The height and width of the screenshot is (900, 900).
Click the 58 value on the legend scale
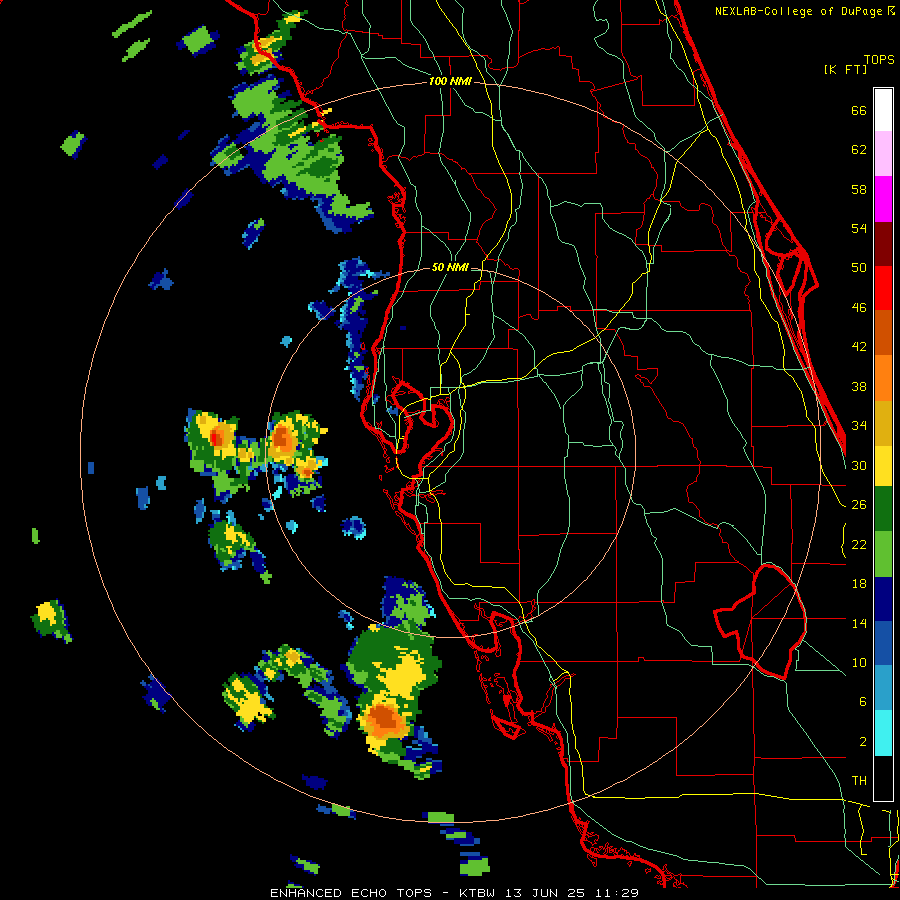pos(859,189)
